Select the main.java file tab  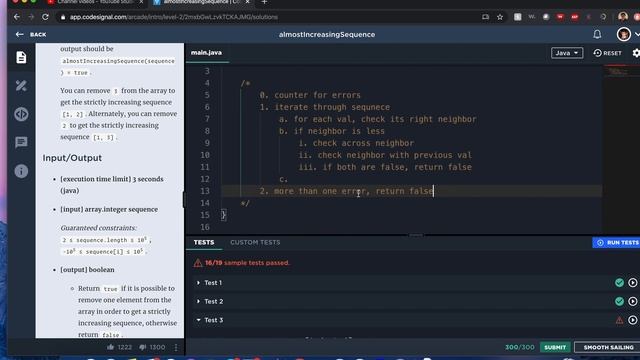tap(207, 53)
